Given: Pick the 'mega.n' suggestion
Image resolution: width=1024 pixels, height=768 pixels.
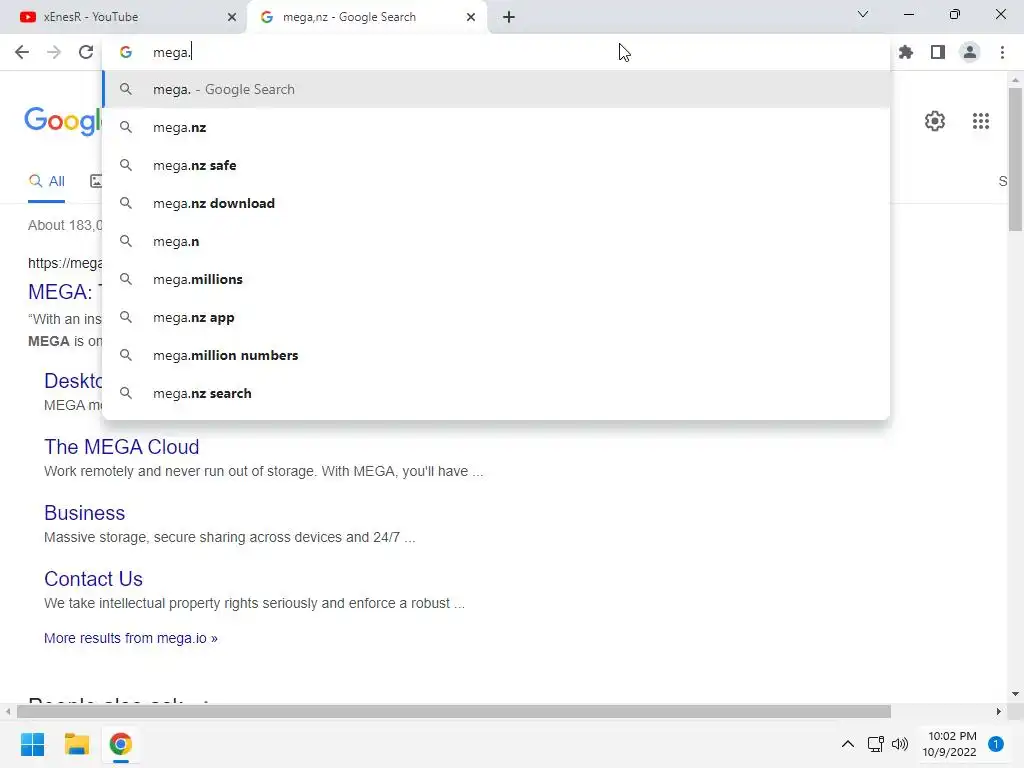Looking at the screenshot, I should [496, 241].
